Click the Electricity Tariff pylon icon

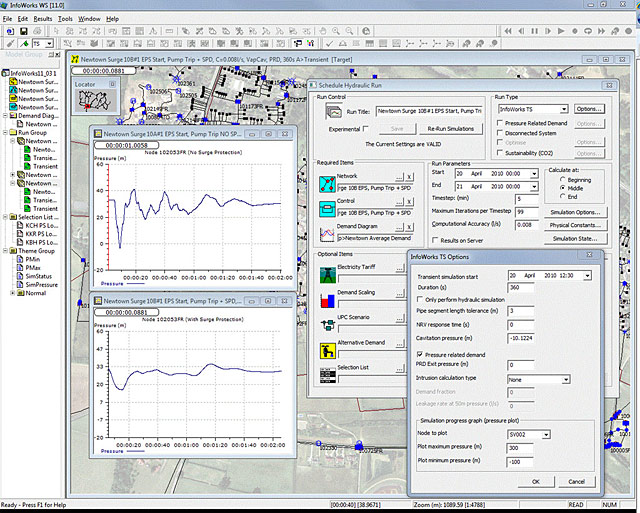pyautogui.click(x=328, y=275)
